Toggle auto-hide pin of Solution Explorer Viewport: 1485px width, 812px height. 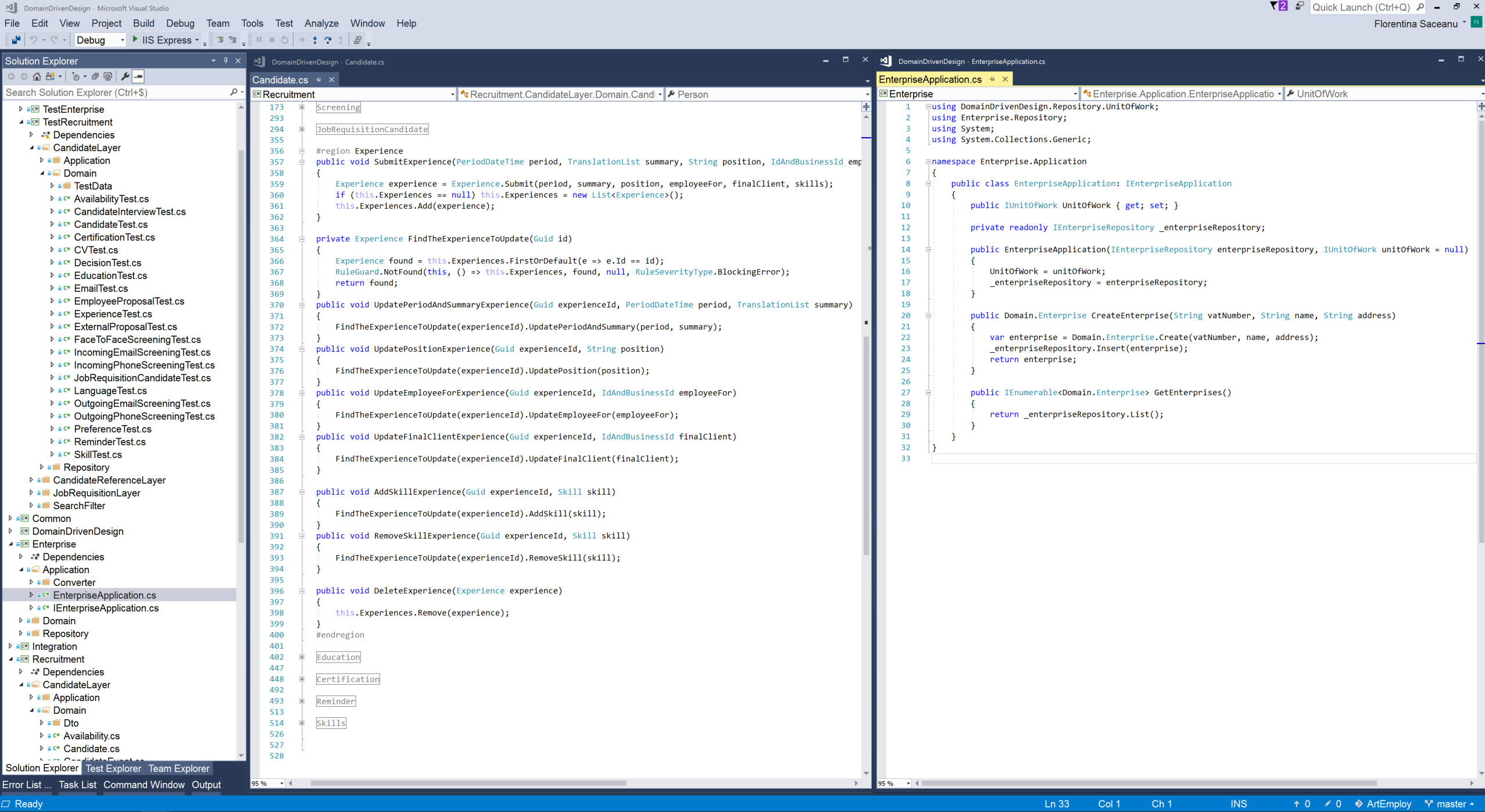click(226, 60)
